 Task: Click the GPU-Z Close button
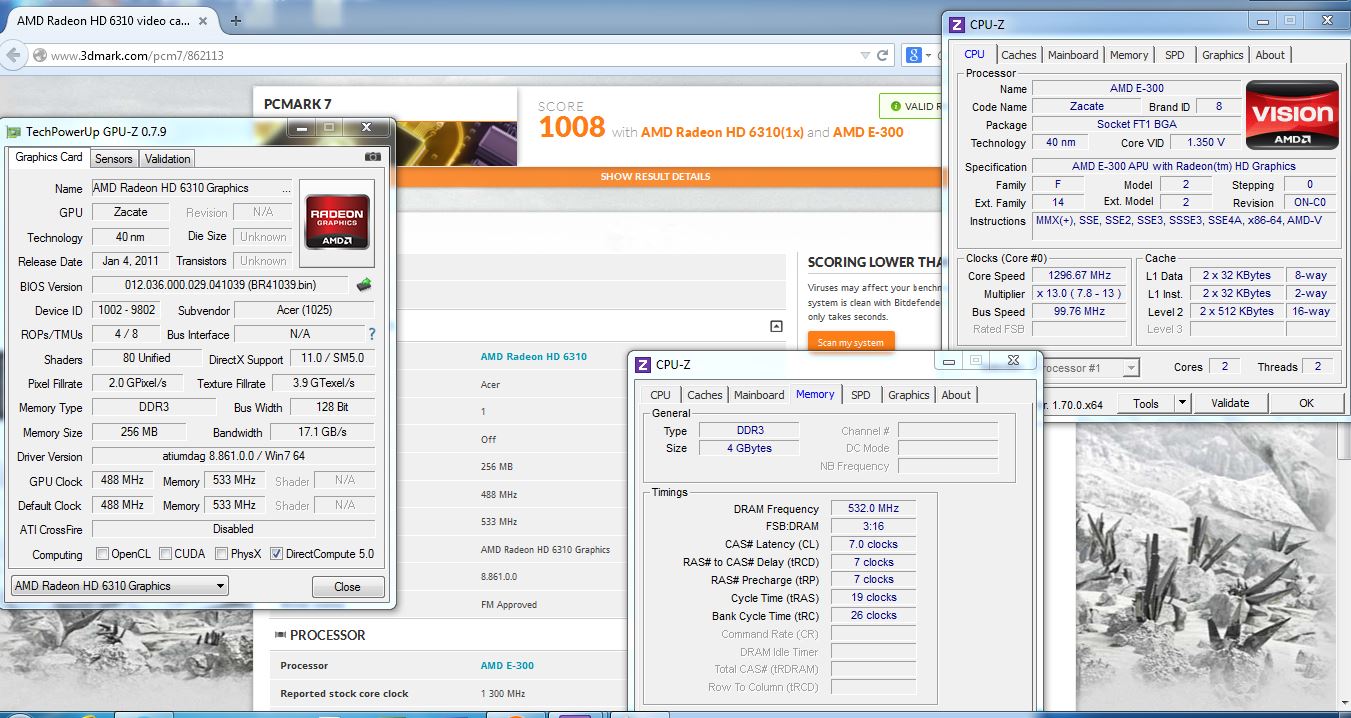coord(347,587)
